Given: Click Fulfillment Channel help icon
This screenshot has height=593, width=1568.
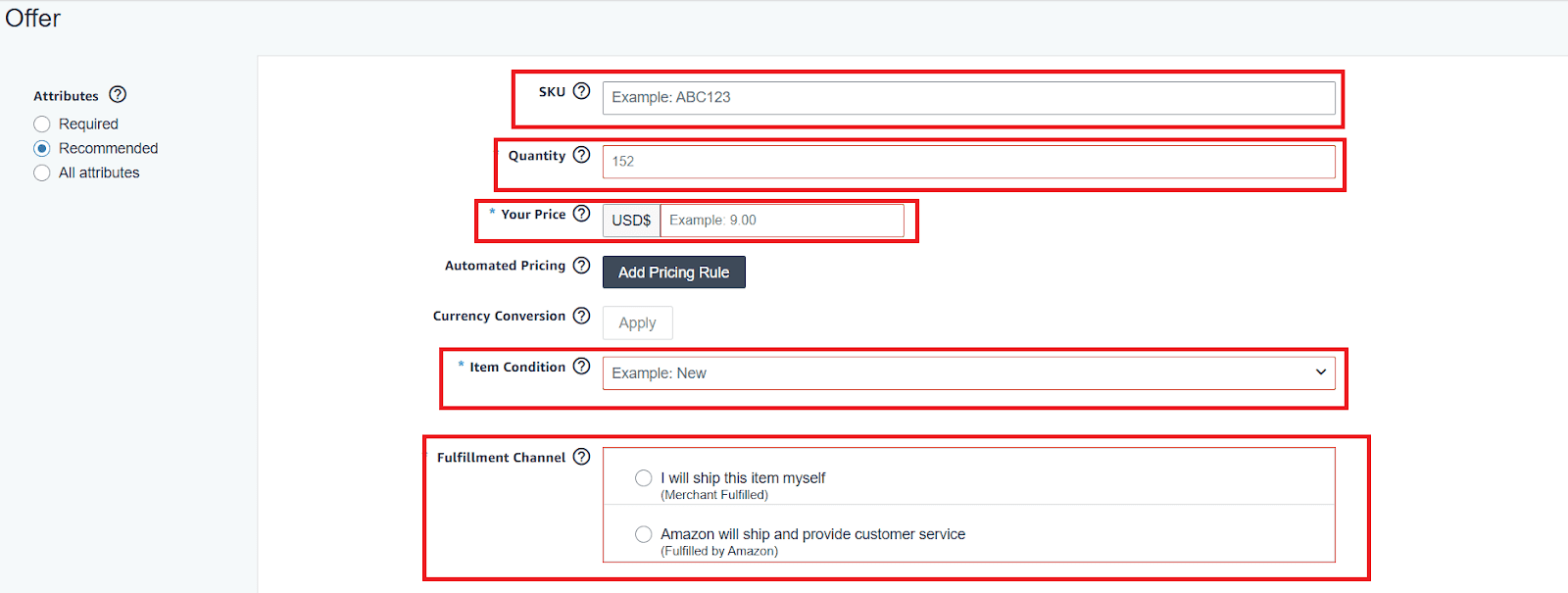Looking at the screenshot, I should 581,457.
